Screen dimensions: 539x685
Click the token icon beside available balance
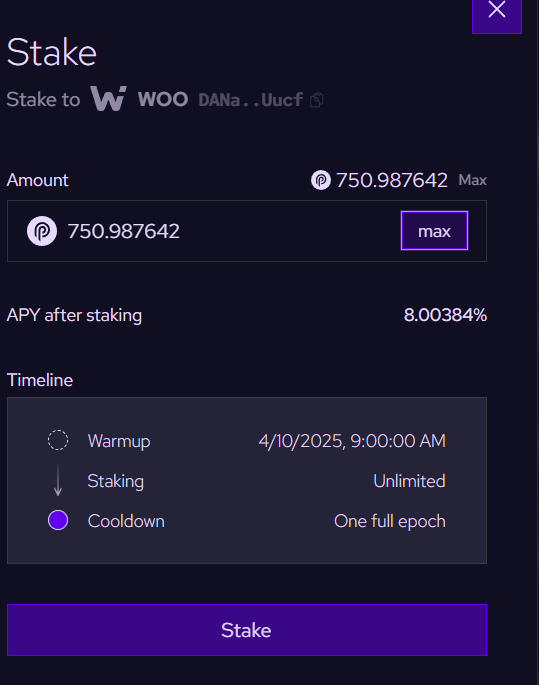(x=321, y=180)
